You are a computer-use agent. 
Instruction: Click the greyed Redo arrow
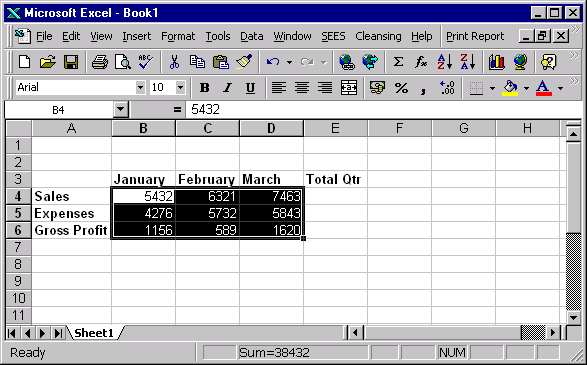click(x=307, y=62)
